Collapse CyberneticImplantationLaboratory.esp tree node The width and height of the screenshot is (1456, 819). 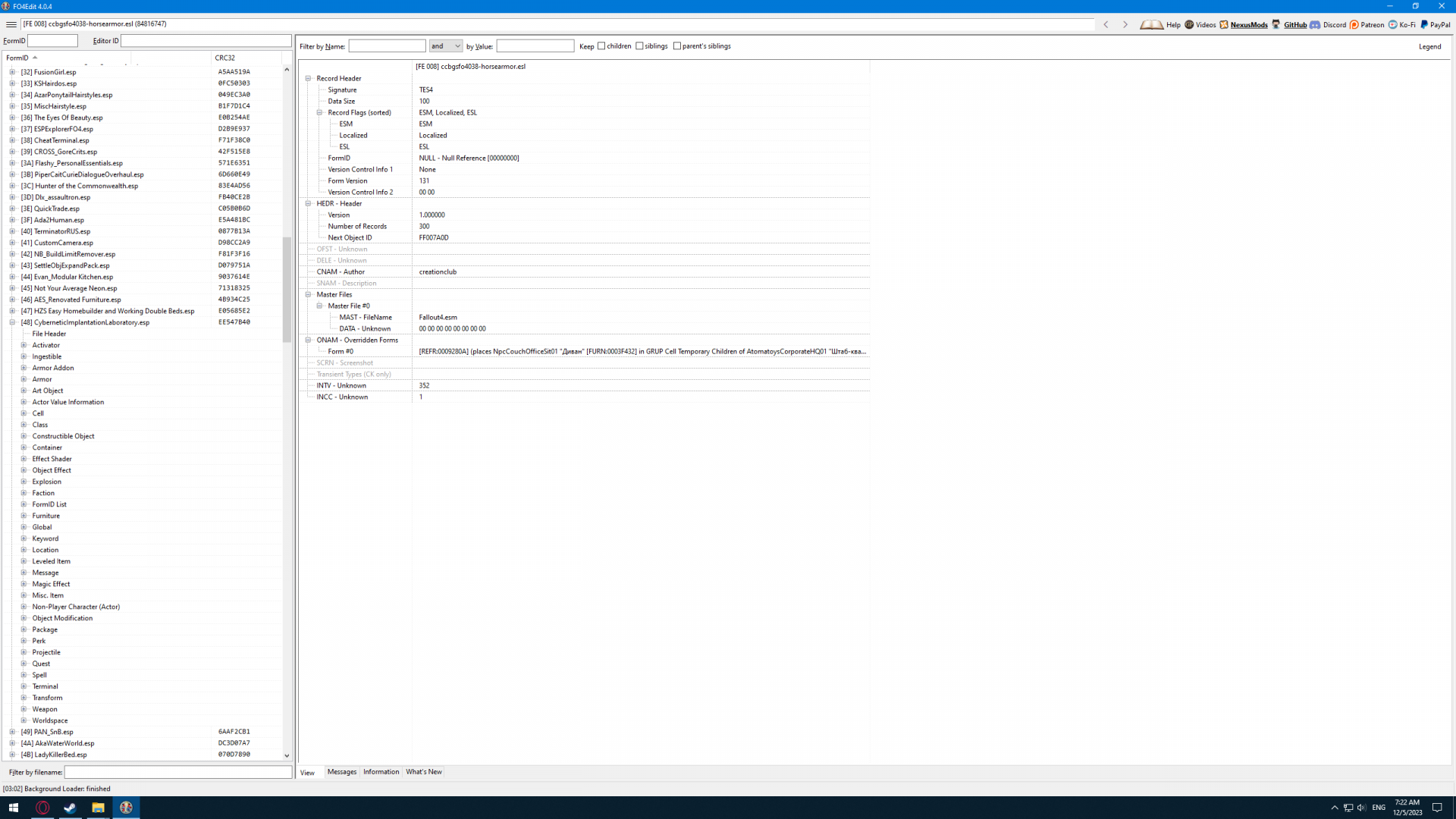12,322
